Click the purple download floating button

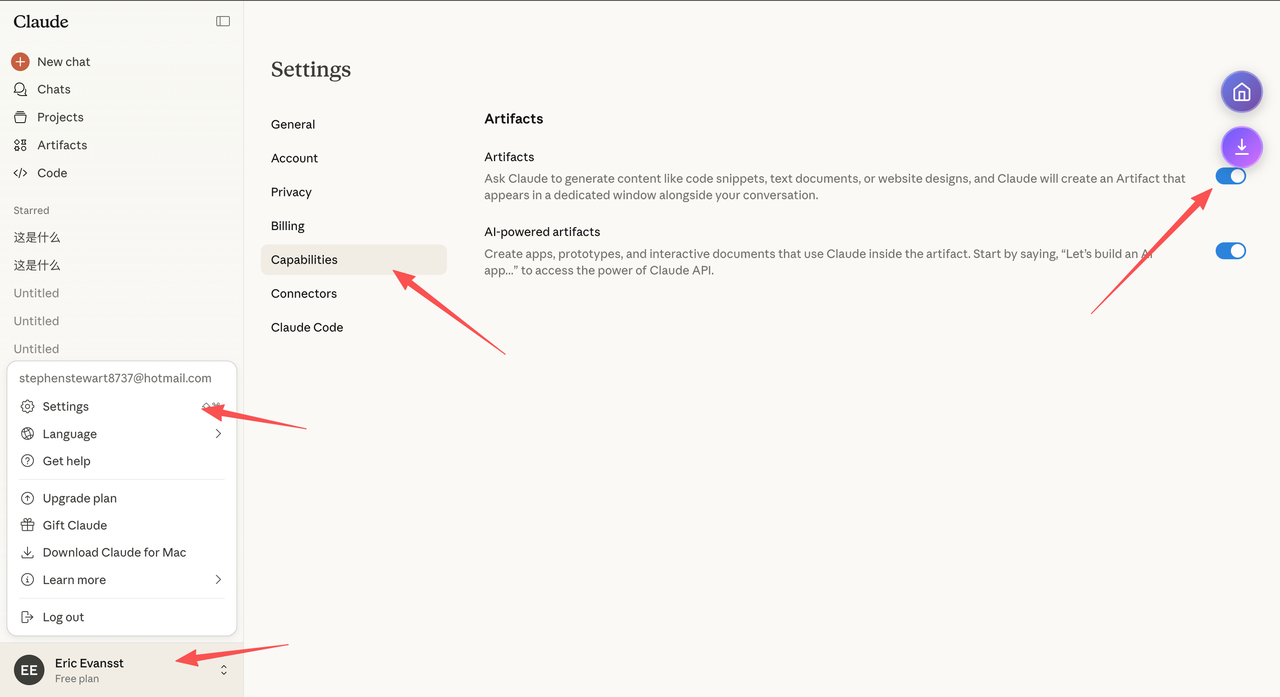coord(1241,147)
